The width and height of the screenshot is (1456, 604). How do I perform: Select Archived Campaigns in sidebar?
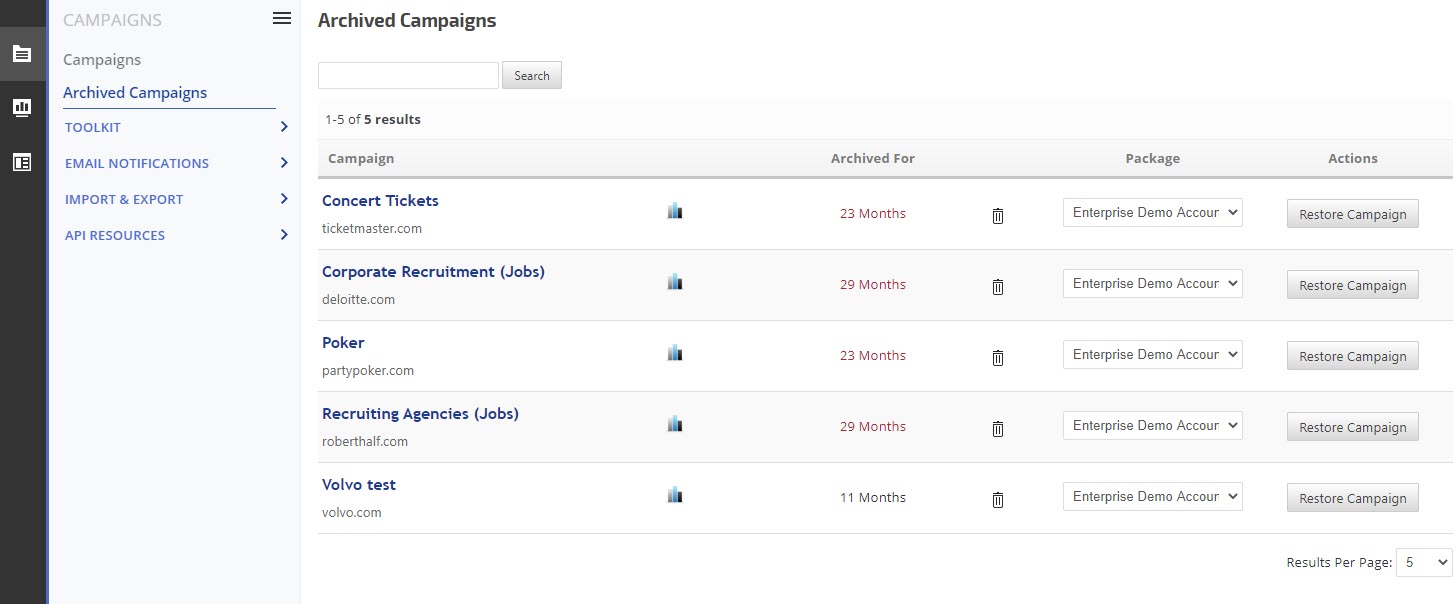click(x=135, y=93)
